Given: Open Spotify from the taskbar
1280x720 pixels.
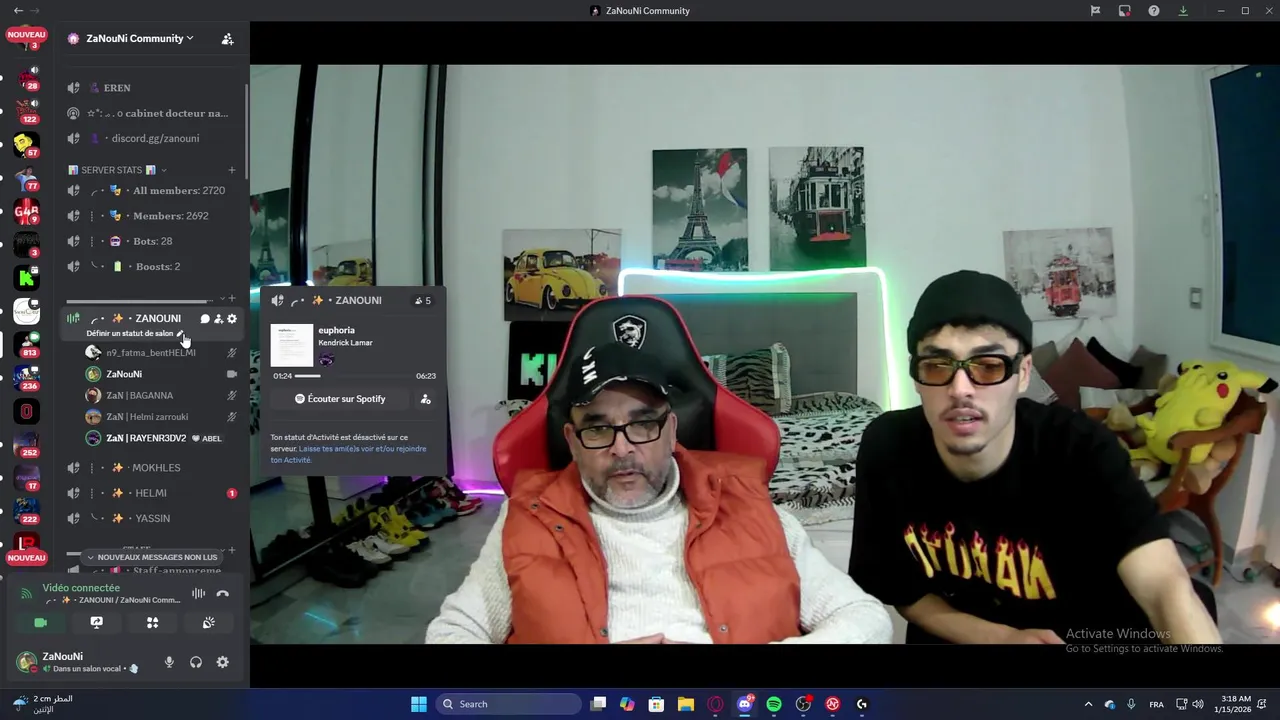Looking at the screenshot, I should click(x=774, y=704).
